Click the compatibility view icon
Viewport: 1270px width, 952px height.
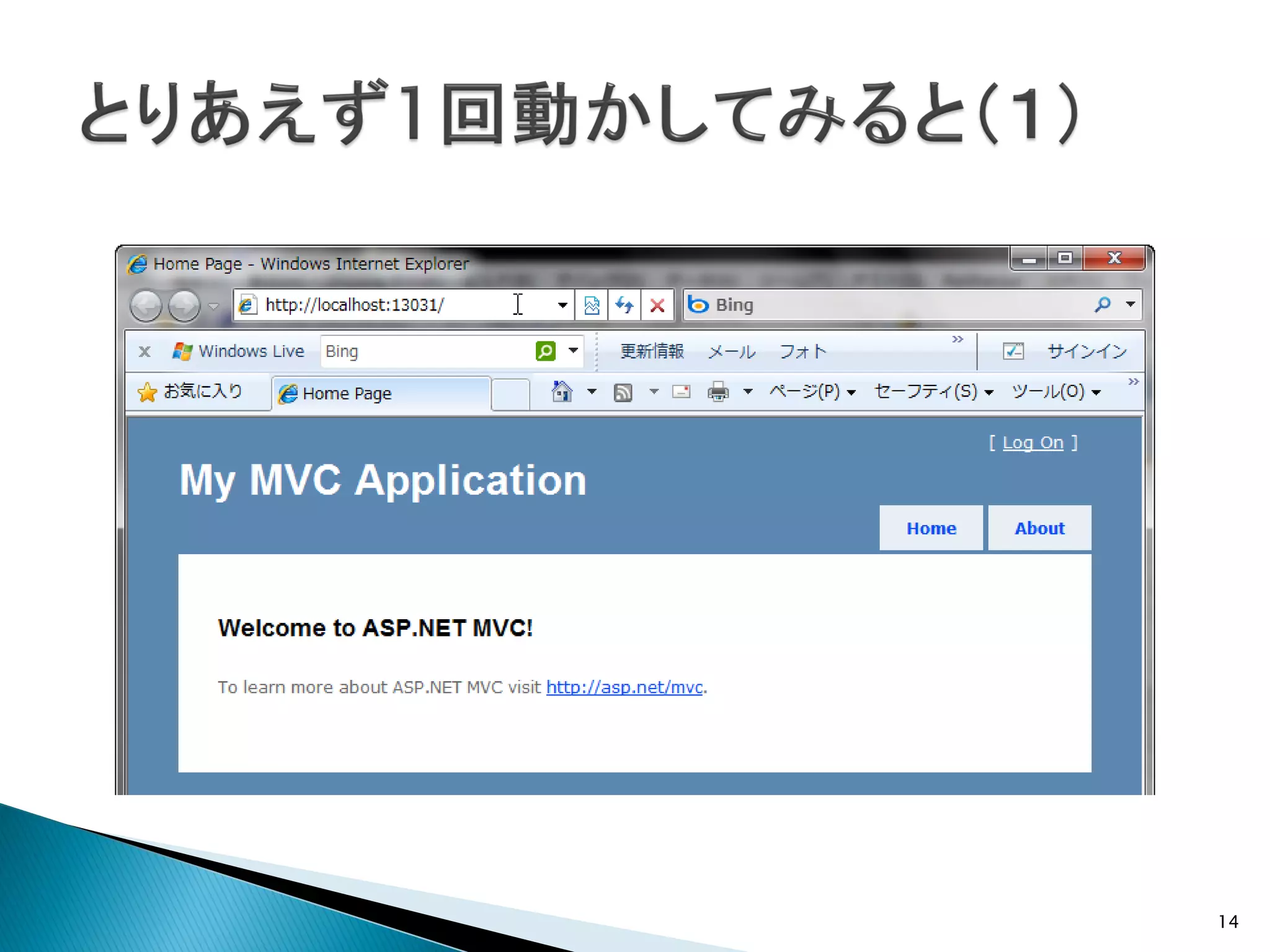tap(591, 305)
